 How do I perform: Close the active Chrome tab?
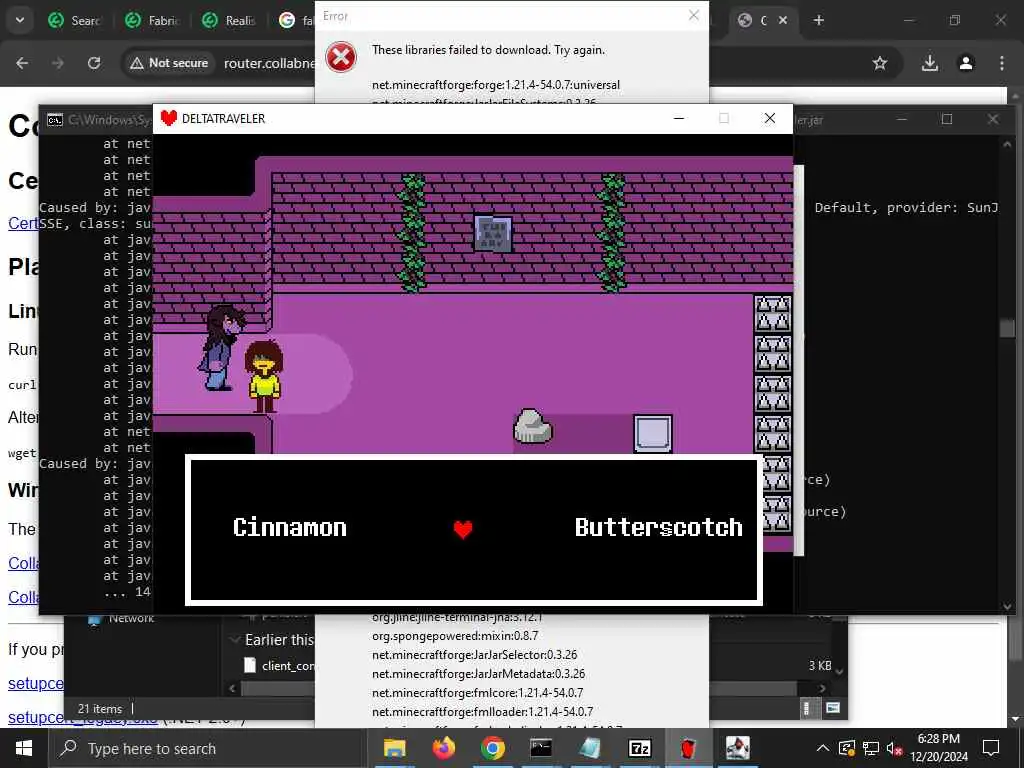[x=783, y=20]
